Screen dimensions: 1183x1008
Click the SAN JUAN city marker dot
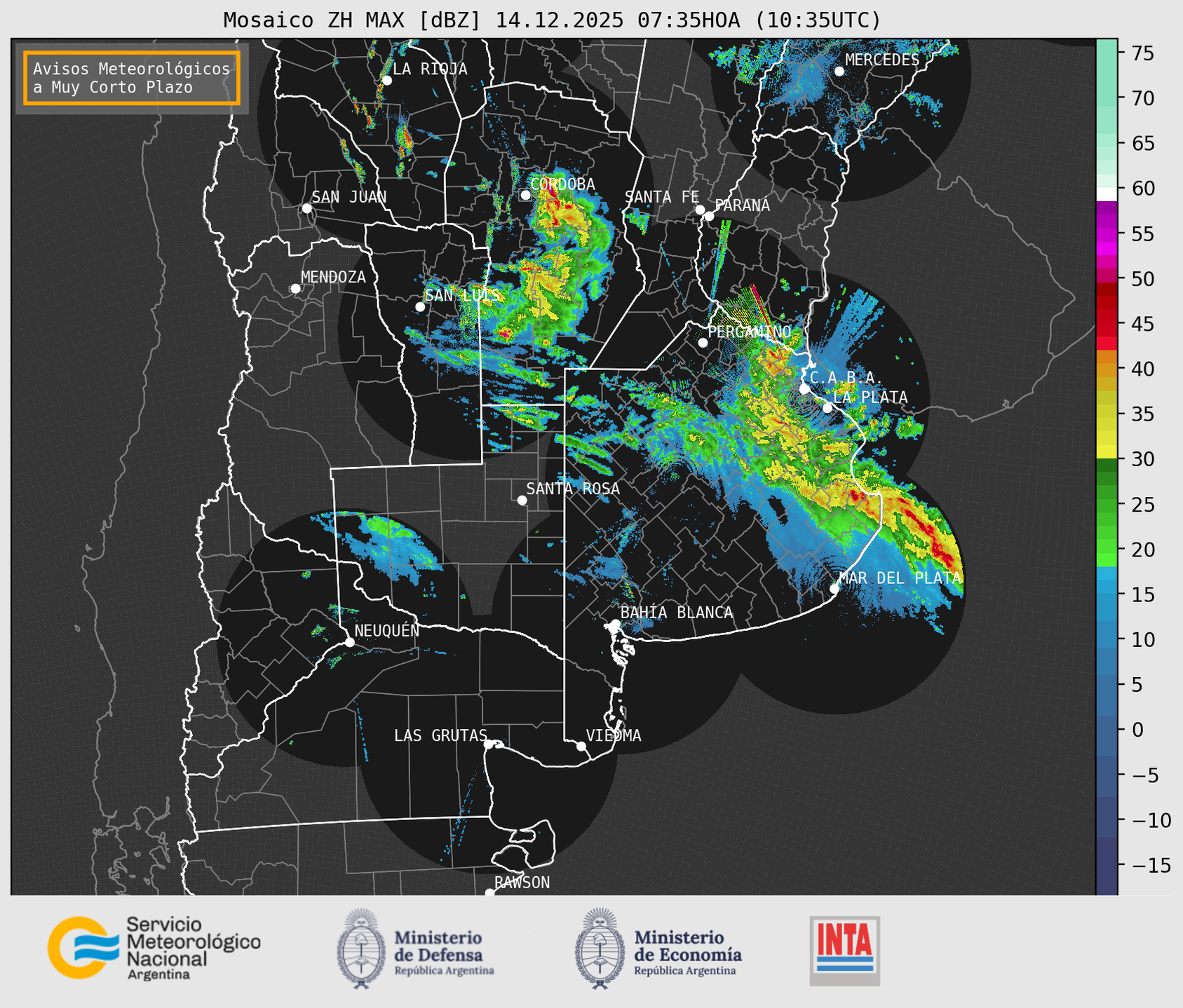point(306,208)
